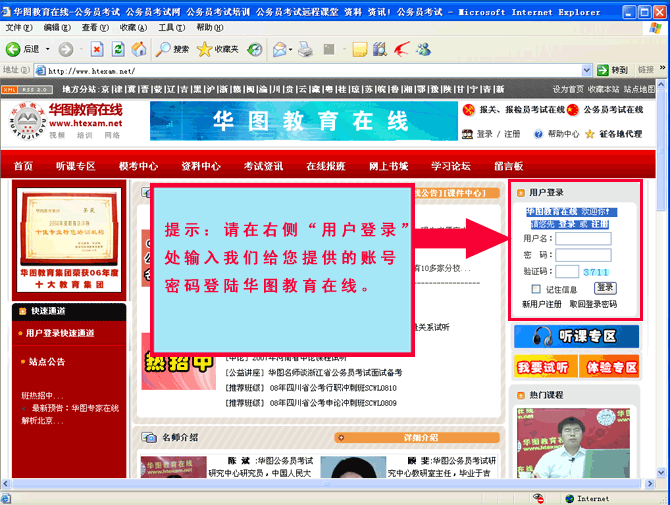This screenshot has height=505, width=670.
Task: Refresh the page with the green arrows icon
Action: pos(118,50)
